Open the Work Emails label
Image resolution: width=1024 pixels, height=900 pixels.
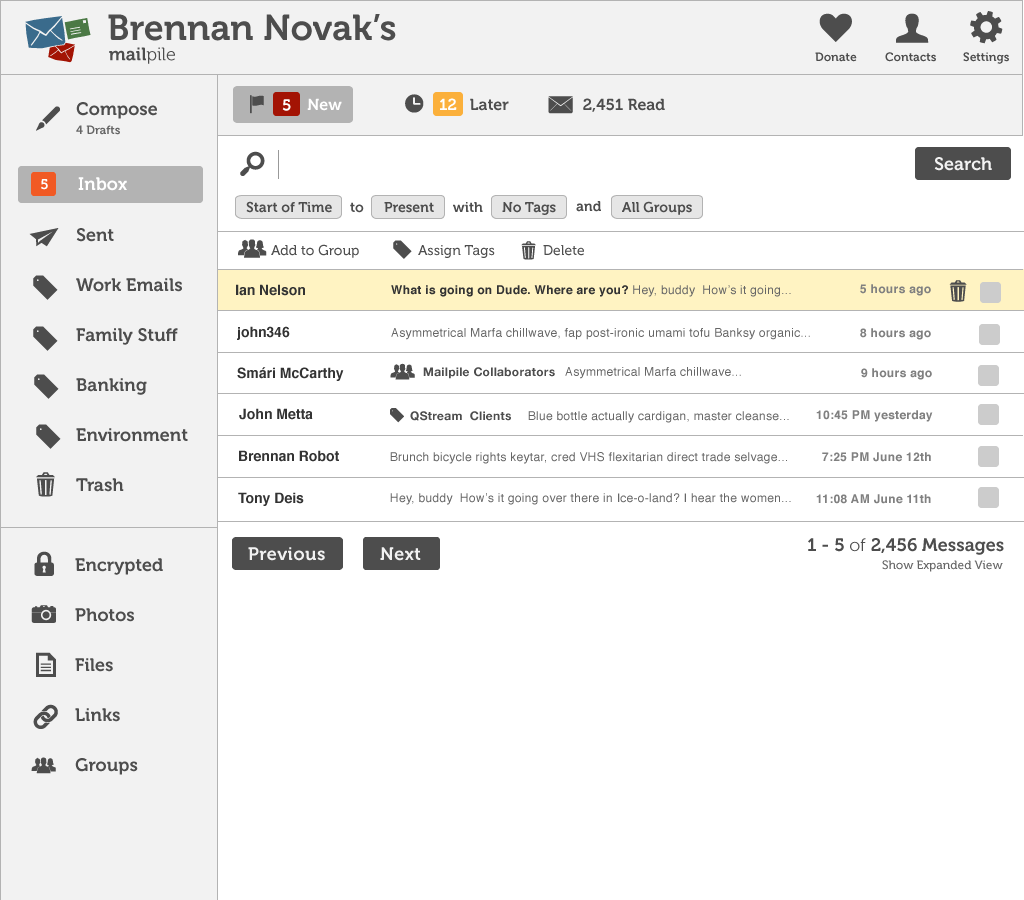[129, 285]
